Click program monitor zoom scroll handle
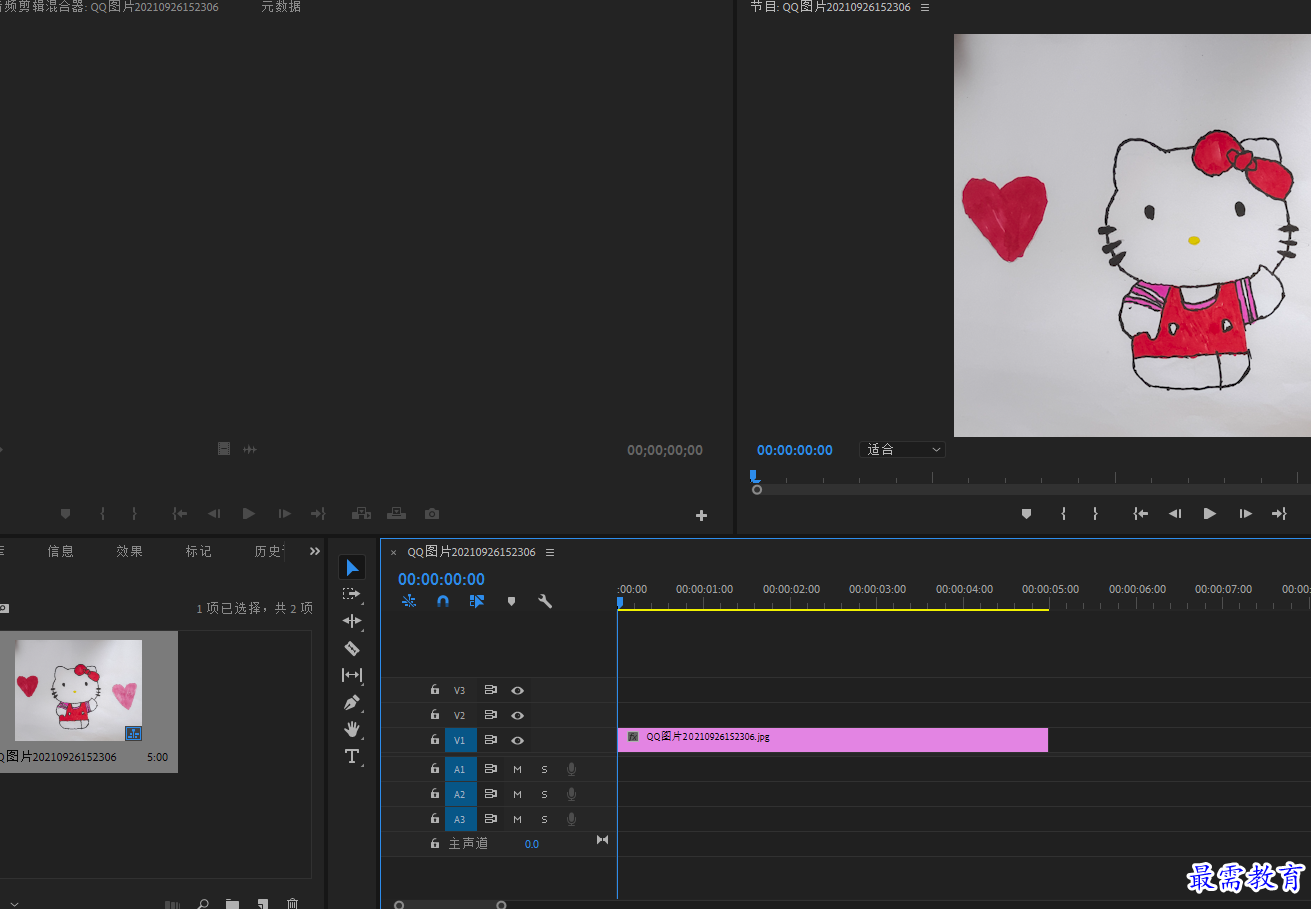 (757, 490)
